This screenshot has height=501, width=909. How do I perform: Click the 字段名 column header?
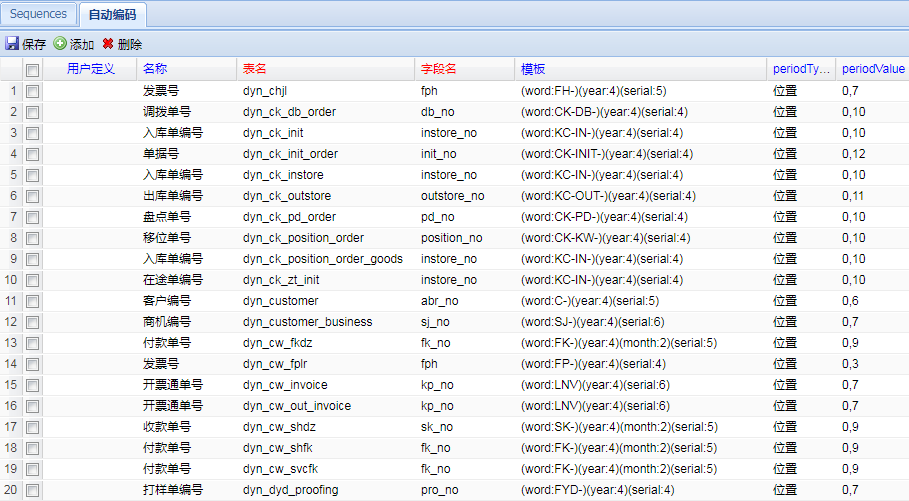click(438, 69)
